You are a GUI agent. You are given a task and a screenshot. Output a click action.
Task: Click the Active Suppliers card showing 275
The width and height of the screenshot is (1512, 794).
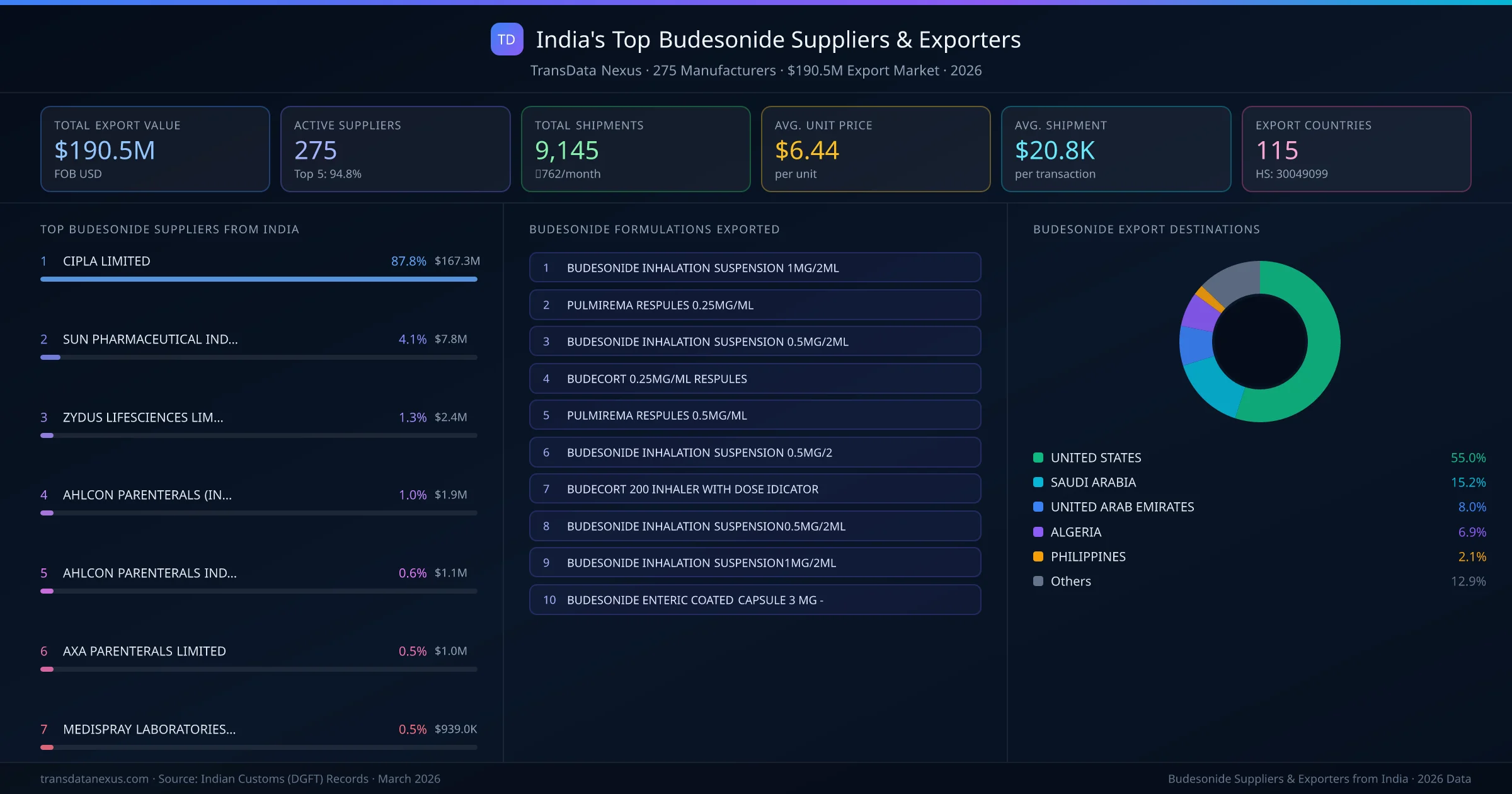[x=395, y=149]
